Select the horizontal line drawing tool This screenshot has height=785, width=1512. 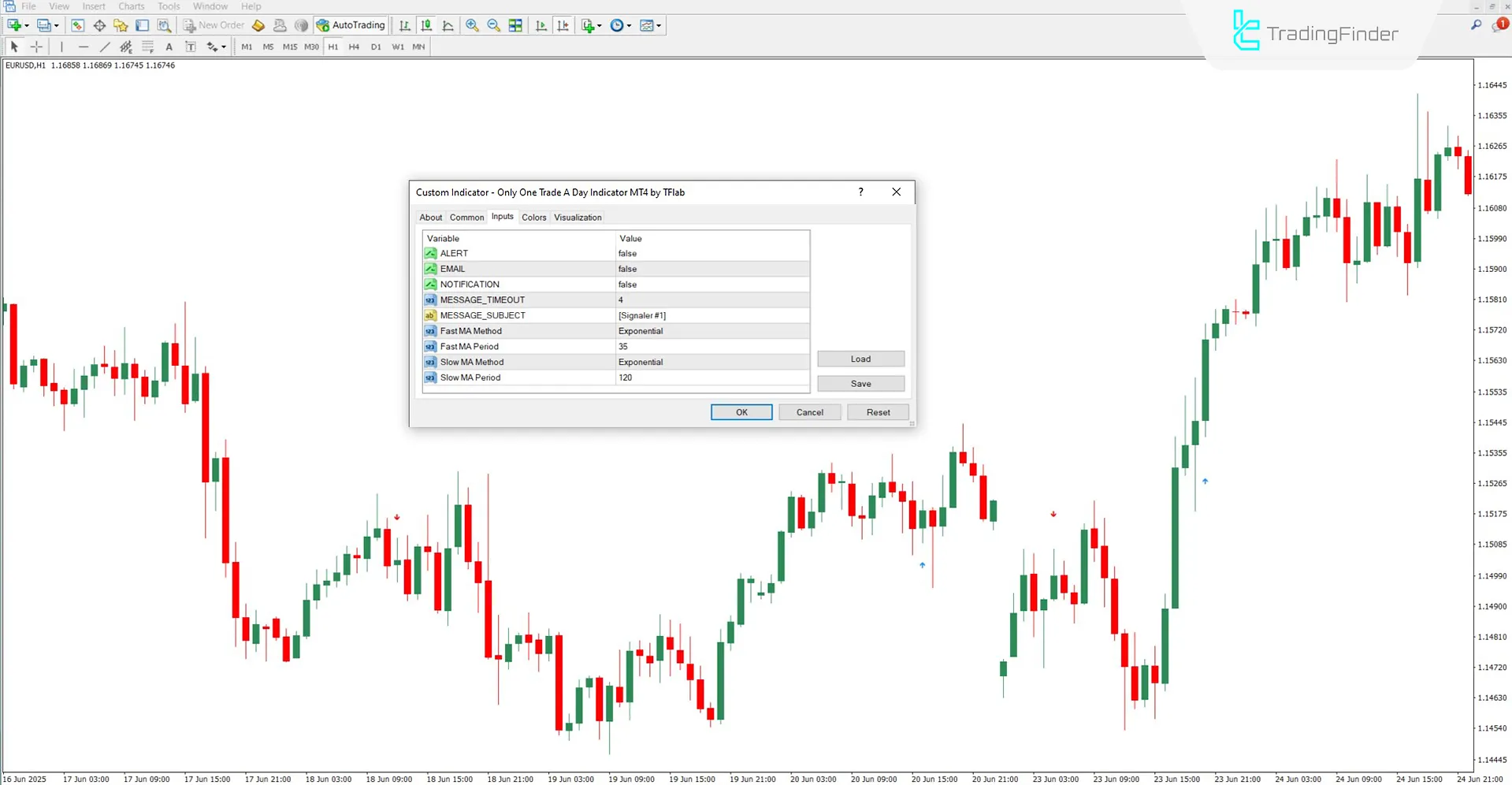coord(84,47)
